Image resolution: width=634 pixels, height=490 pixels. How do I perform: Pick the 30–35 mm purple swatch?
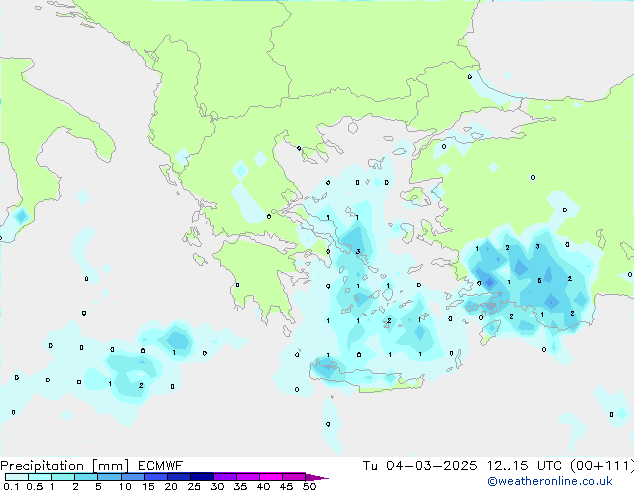click(225, 477)
